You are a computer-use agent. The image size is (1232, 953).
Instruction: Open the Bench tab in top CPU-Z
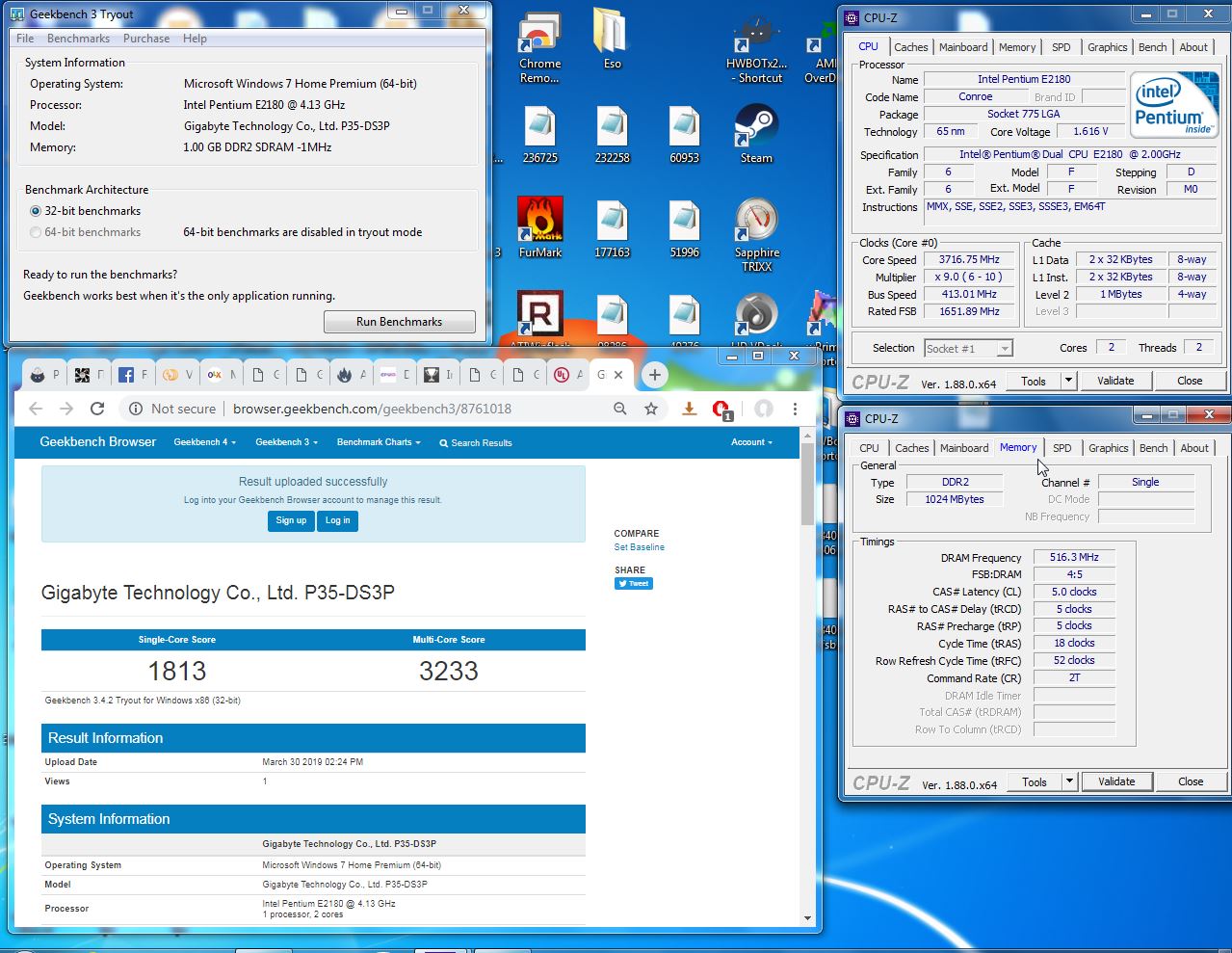(x=1152, y=47)
